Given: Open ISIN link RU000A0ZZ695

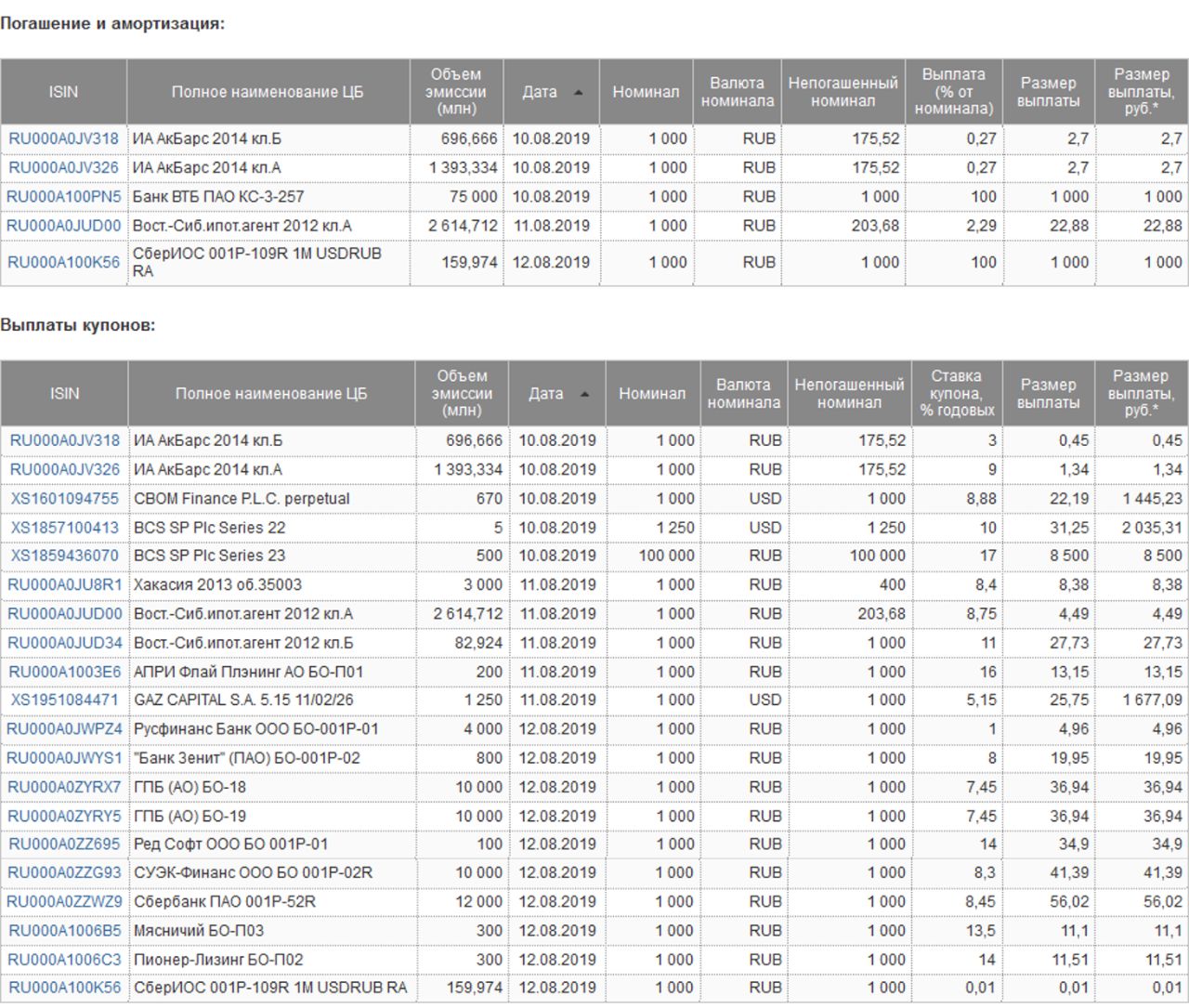Looking at the screenshot, I should [65, 844].
